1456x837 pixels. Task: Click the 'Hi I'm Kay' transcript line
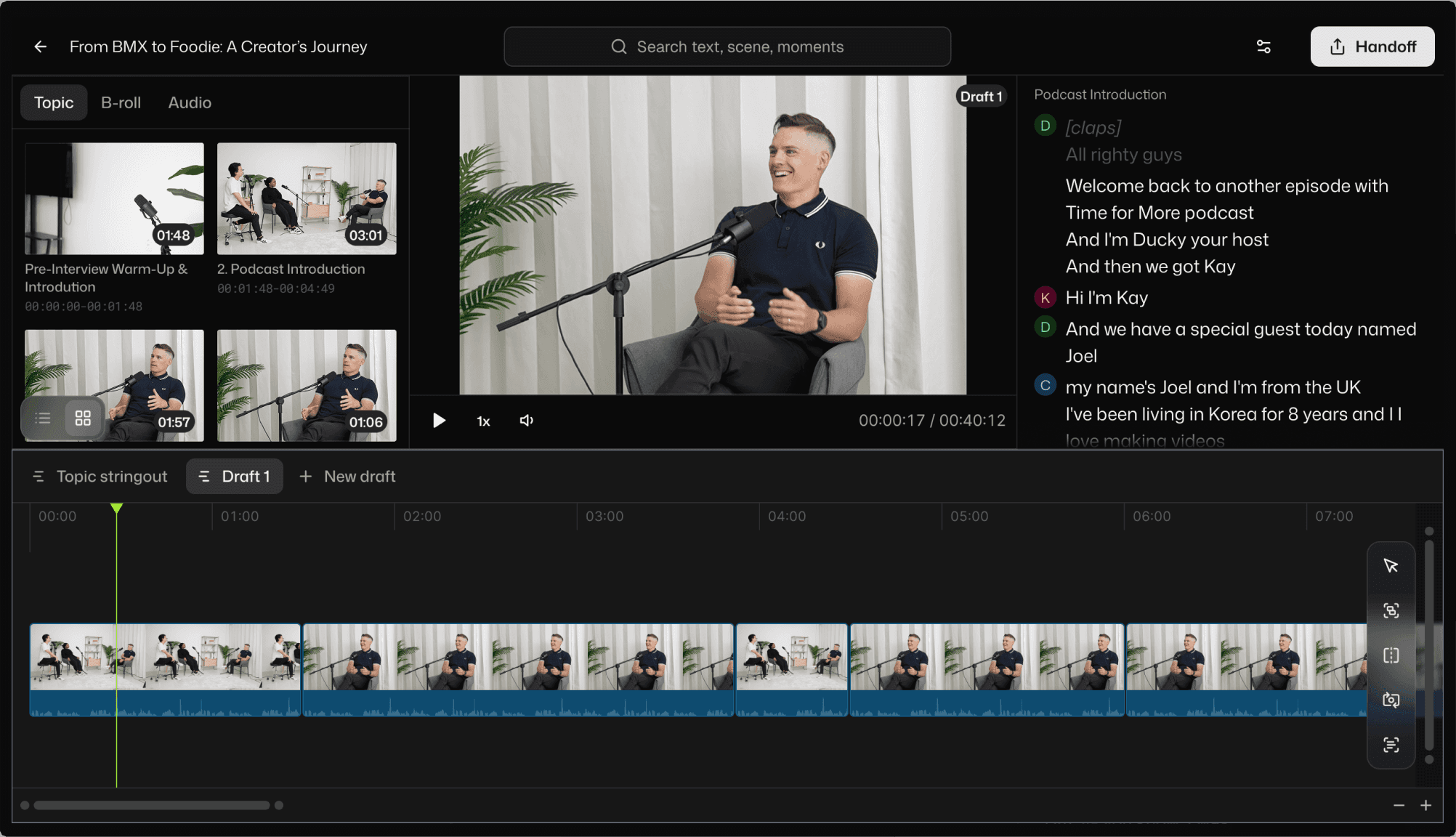(1107, 298)
